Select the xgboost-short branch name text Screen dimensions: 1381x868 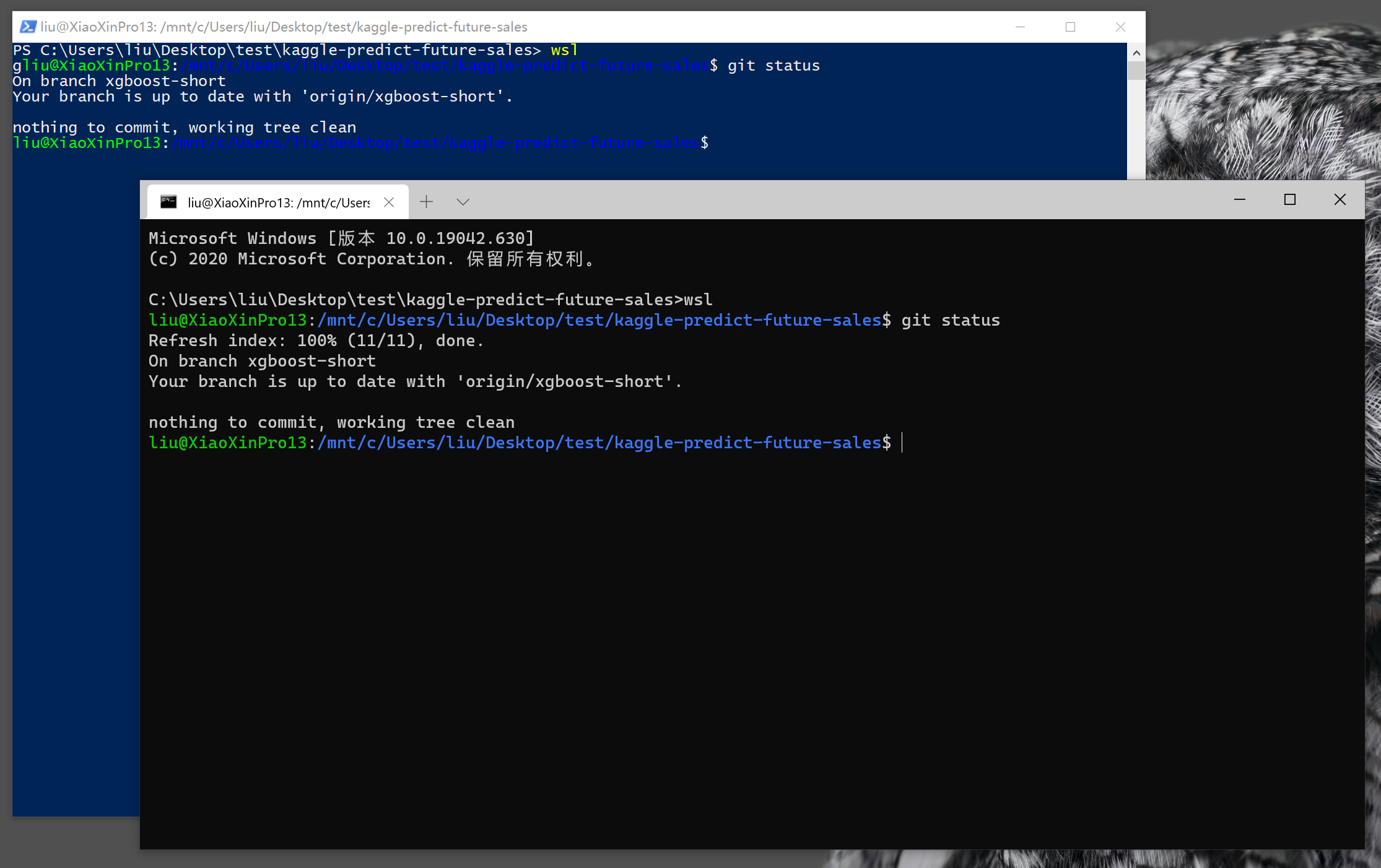[x=312, y=360]
